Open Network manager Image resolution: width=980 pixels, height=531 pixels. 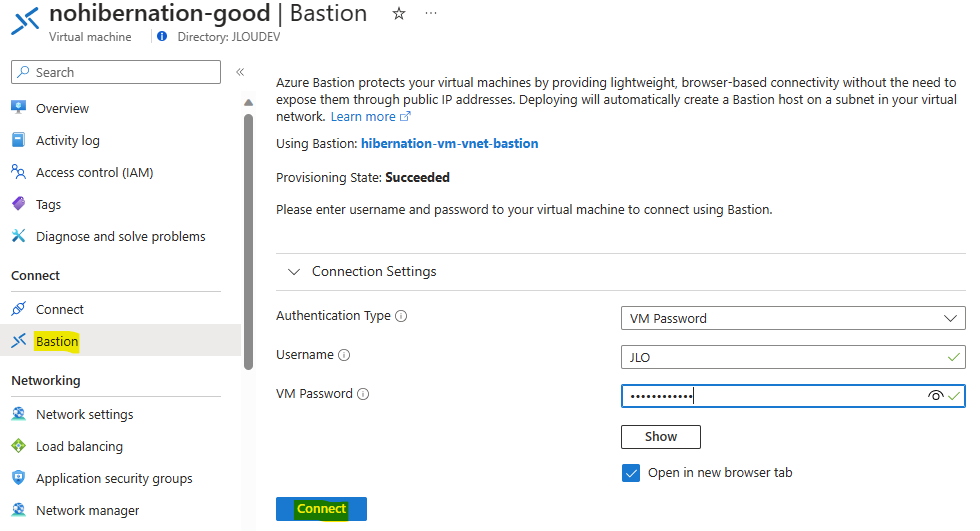click(88, 510)
